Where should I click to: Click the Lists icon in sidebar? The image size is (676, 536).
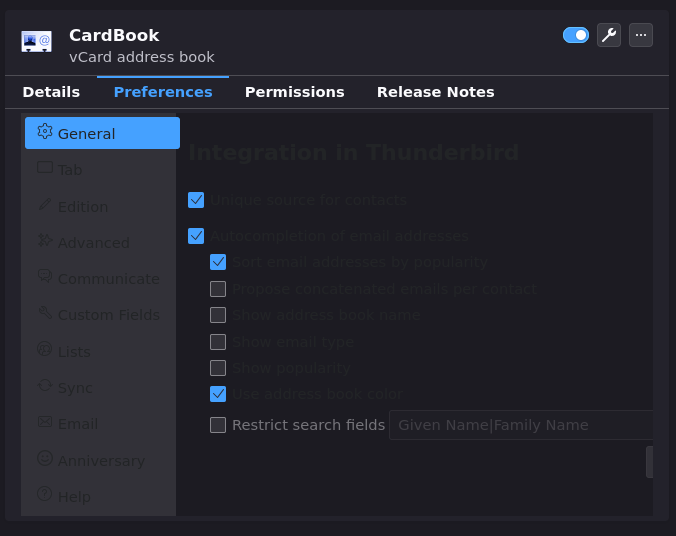(x=44, y=350)
